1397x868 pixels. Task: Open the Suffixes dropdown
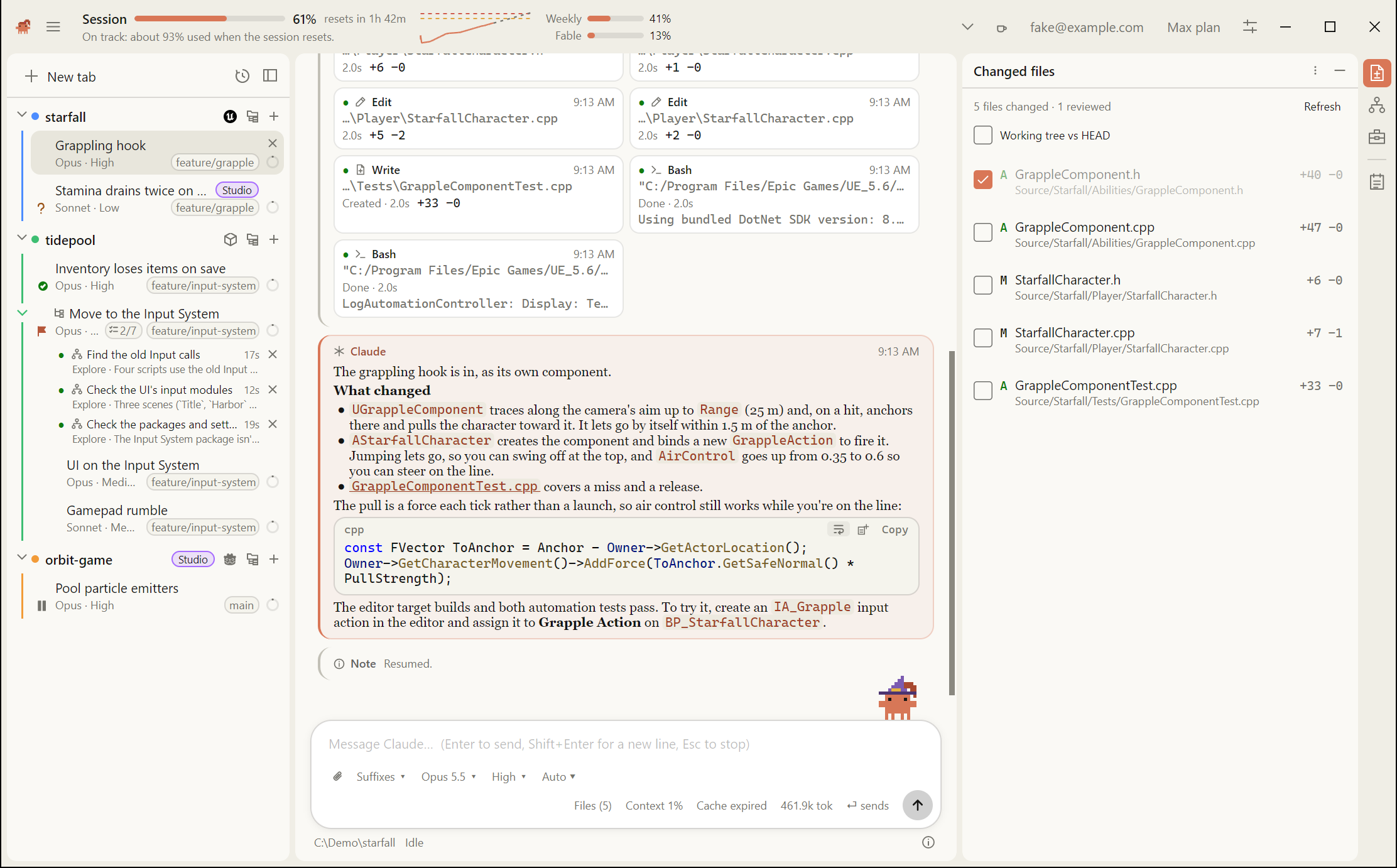(x=381, y=776)
